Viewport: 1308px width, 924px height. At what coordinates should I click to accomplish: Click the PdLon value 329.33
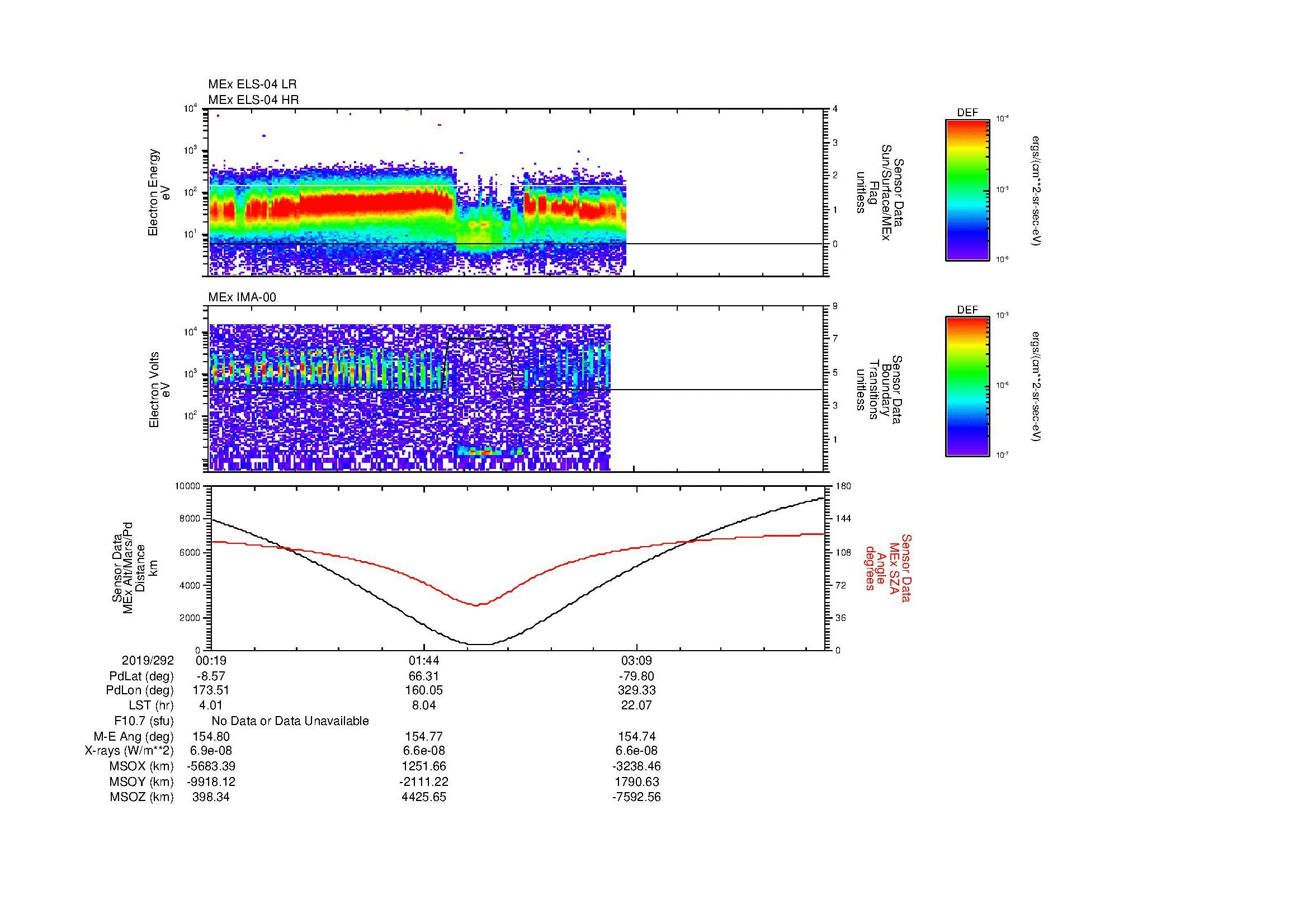[636, 690]
